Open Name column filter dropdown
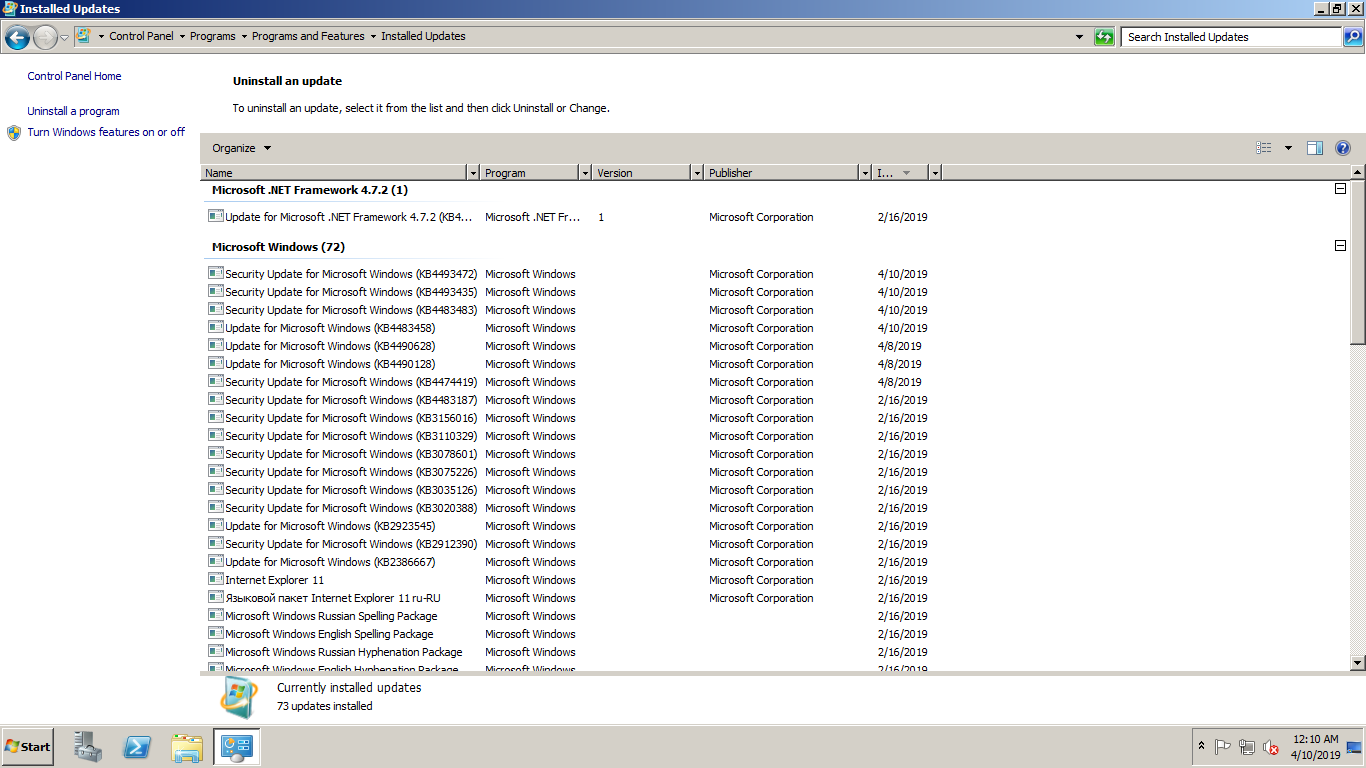The image size is (1366, 768). [x=473, y=173]
